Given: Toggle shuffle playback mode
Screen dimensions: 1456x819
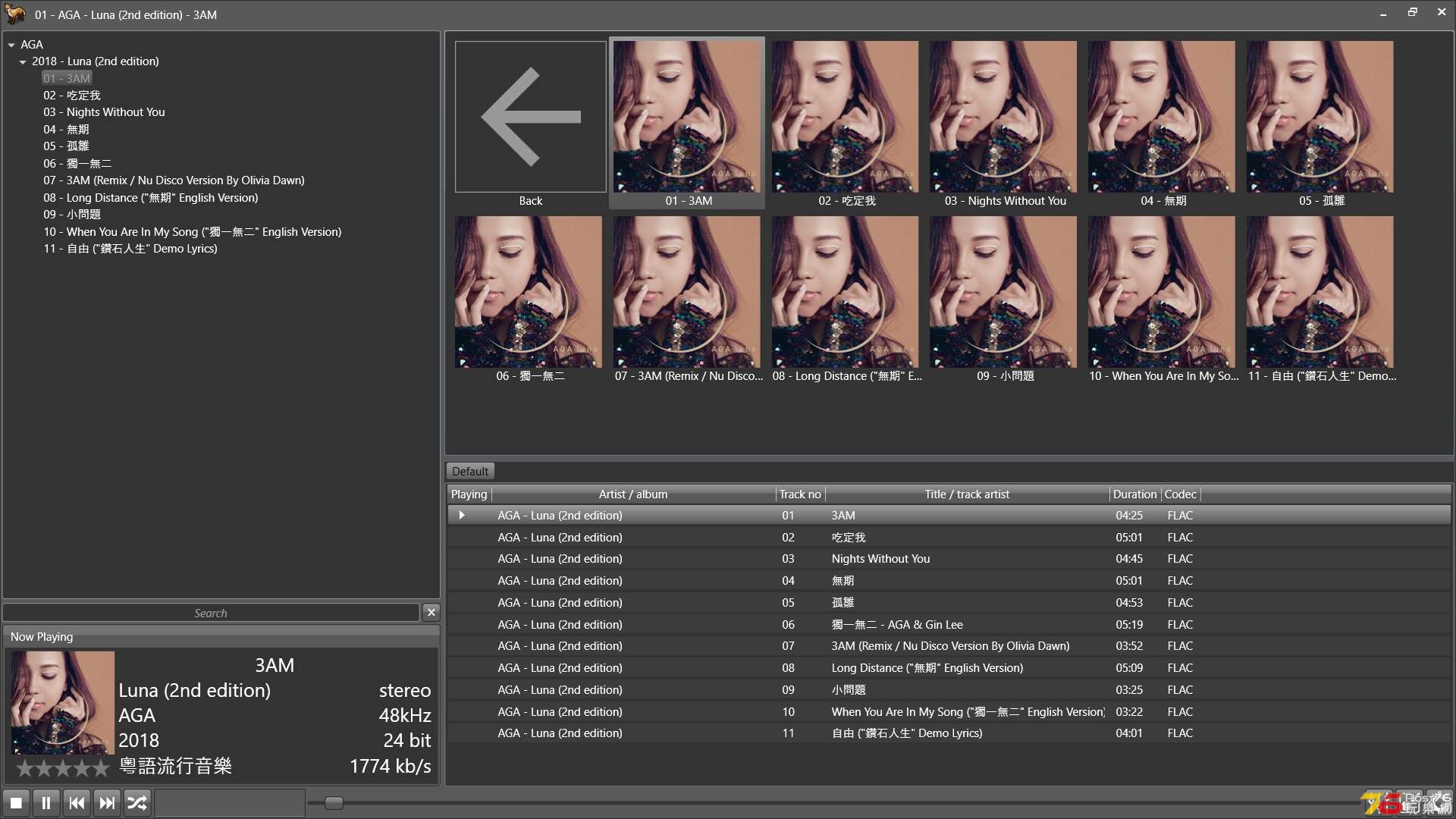Looking at the screenshot, I should pyautogui.click(x=137, y=802).
